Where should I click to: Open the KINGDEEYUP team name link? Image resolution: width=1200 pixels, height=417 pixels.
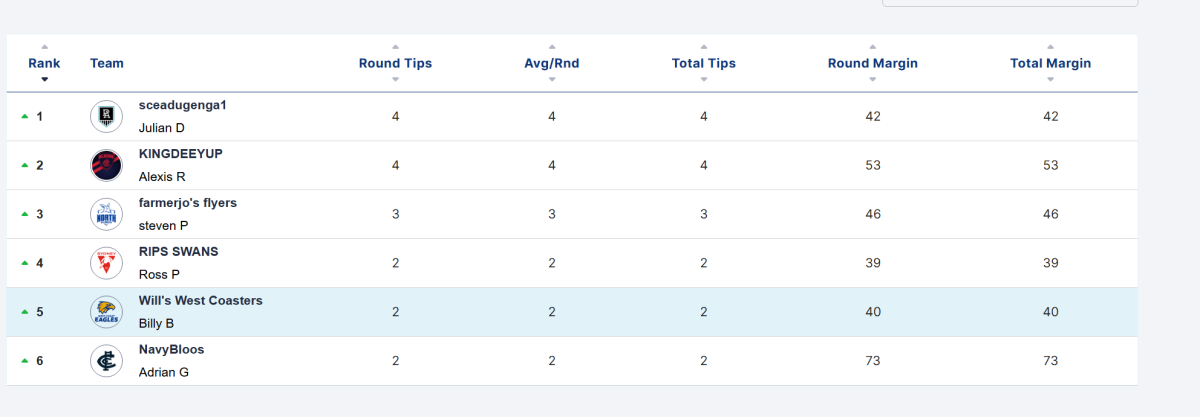tap(181, 154)
